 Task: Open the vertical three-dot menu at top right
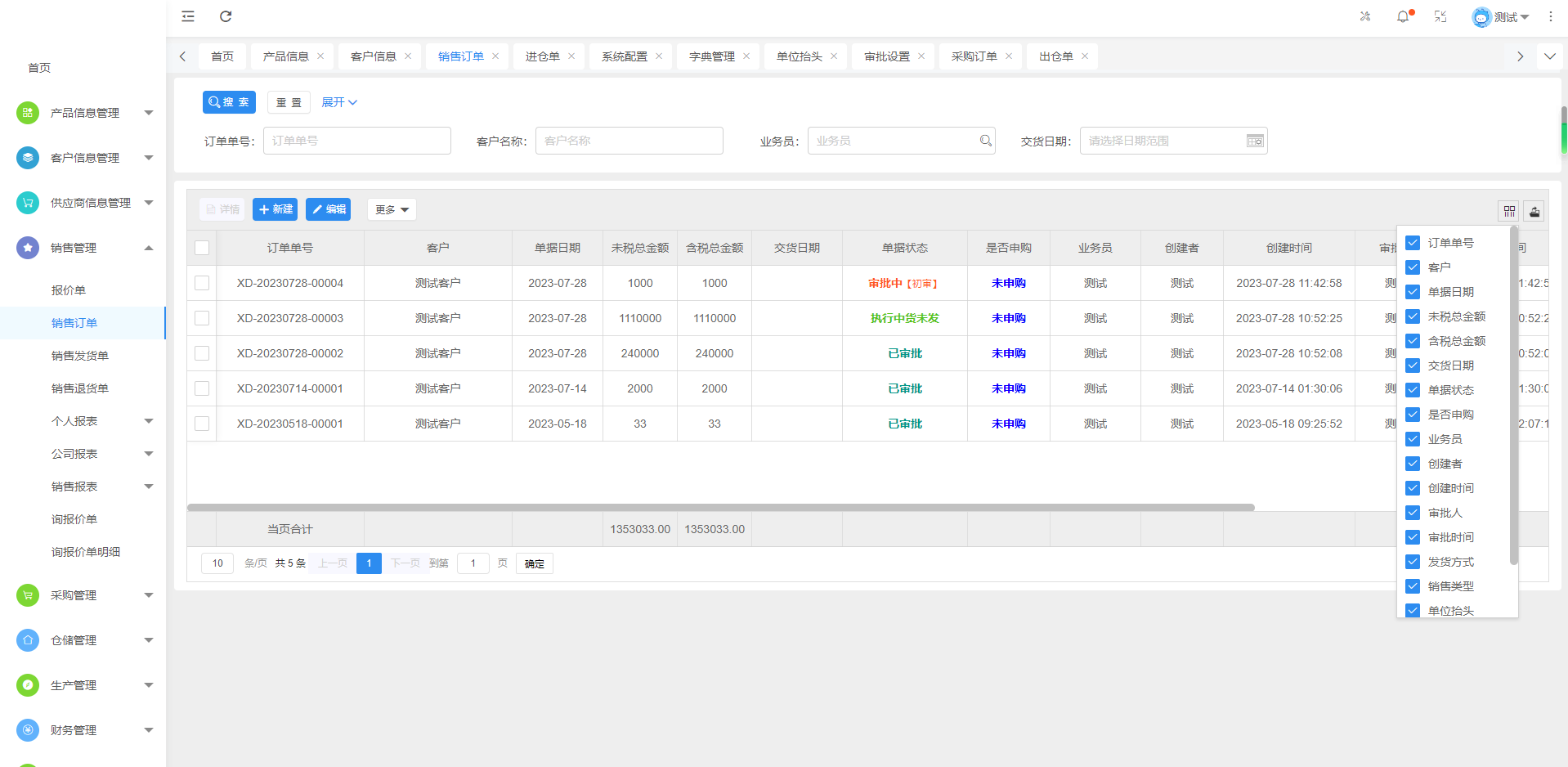pyautogui.click(x=1551, y=16)
